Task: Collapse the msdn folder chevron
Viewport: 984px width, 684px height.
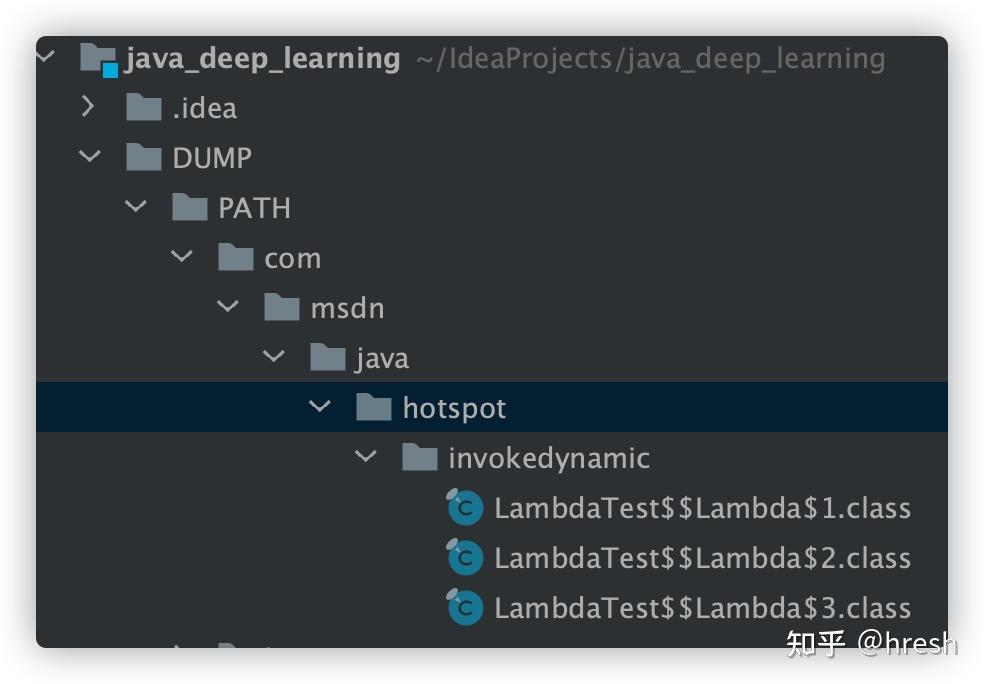Action: click(228, 307)
